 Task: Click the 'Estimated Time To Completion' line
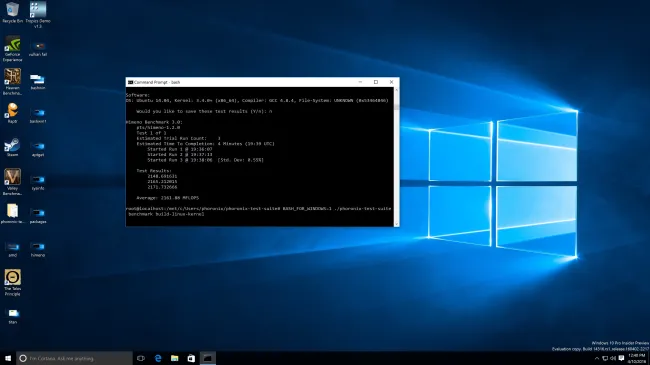[205, 144]
